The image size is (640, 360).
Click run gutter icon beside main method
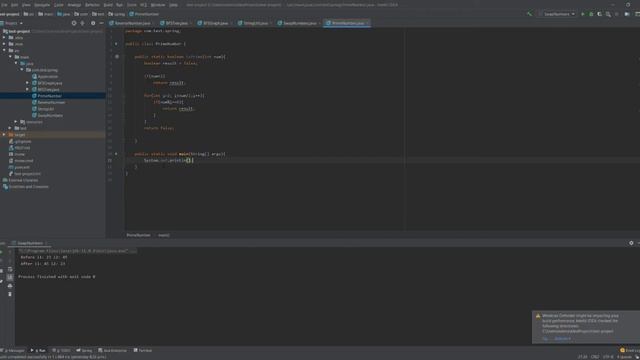[x=116, y=154]
